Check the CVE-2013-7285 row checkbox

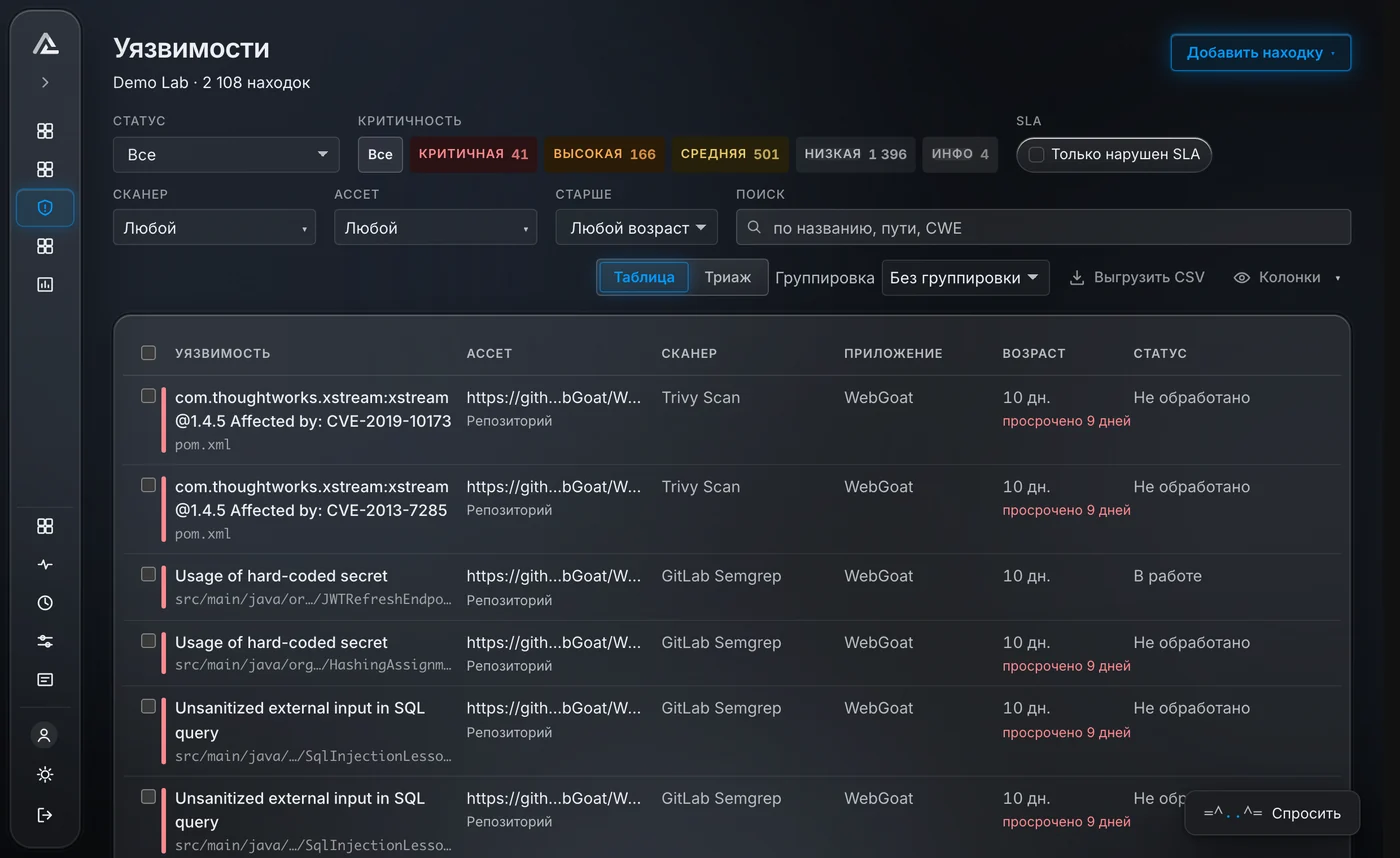149,485
